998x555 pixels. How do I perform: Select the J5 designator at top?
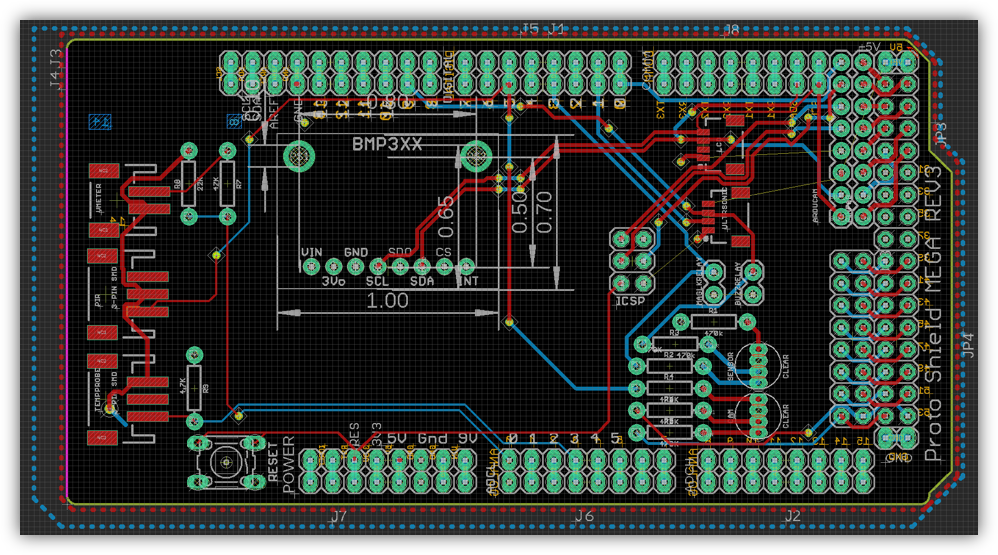pyautogui.click(x=530, y=29)
